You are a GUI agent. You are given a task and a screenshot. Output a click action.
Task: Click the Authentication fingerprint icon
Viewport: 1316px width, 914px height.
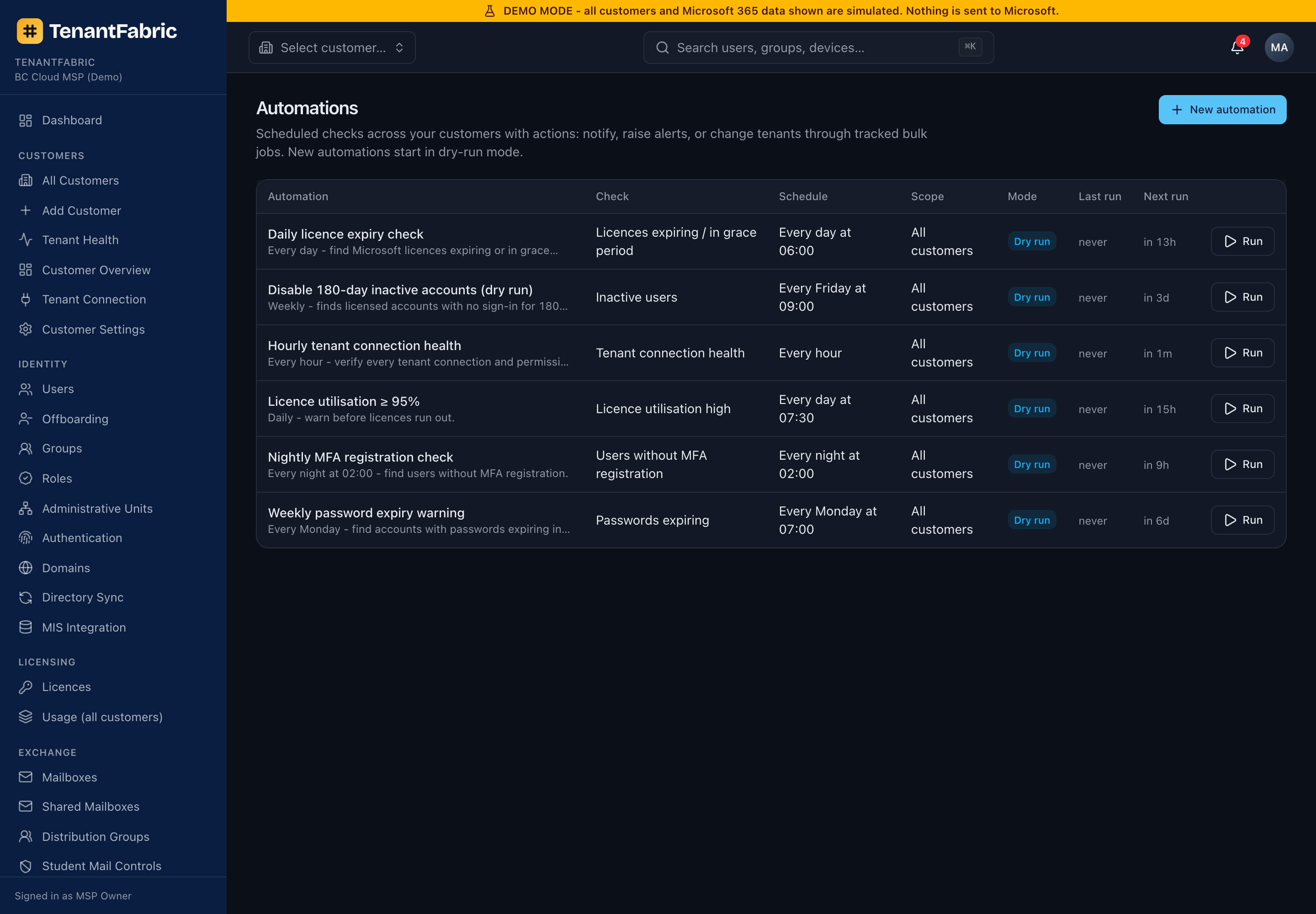(25, 538)
